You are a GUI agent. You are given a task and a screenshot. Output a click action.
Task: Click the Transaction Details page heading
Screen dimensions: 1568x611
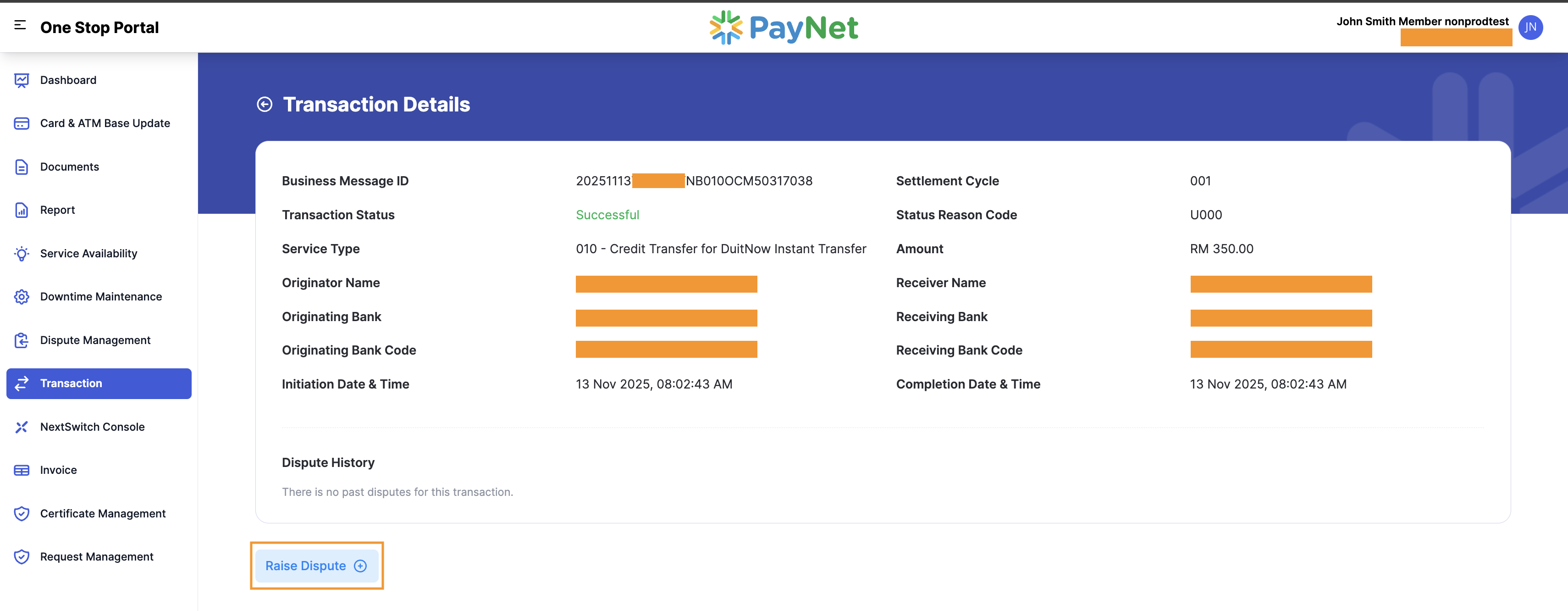pyautogui.click(x=376, y=105)
